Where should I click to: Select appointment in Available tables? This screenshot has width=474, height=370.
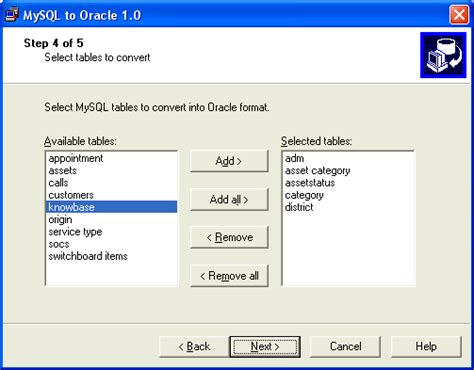(x=111, y=158)
